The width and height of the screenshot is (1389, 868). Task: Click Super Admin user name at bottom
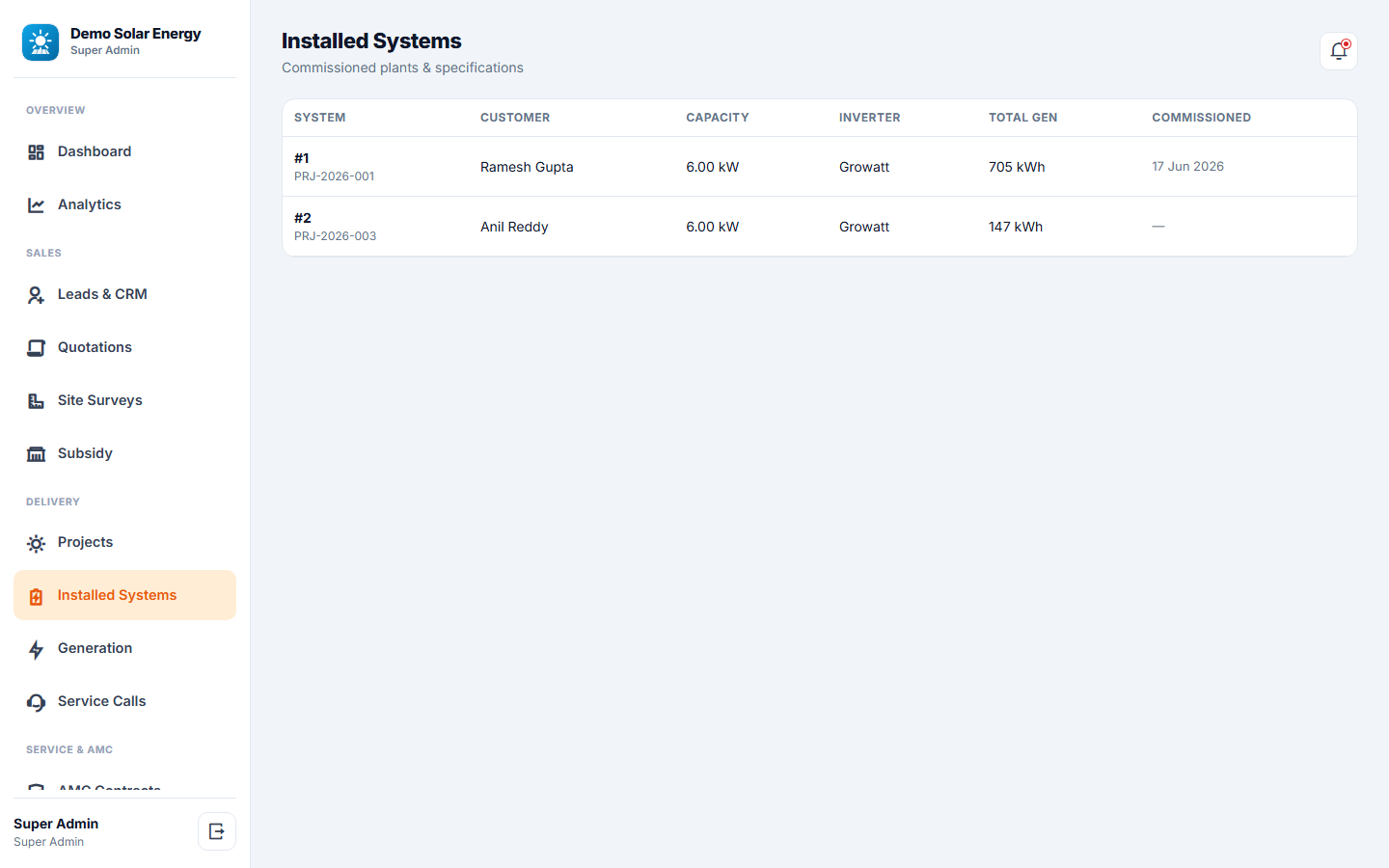pos(56,824)
